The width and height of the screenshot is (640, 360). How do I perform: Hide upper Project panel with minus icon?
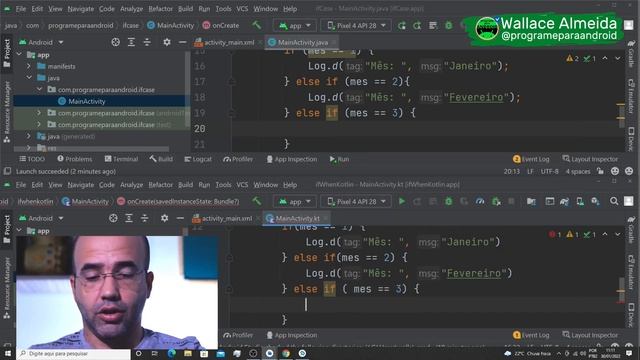click(182, 42)
